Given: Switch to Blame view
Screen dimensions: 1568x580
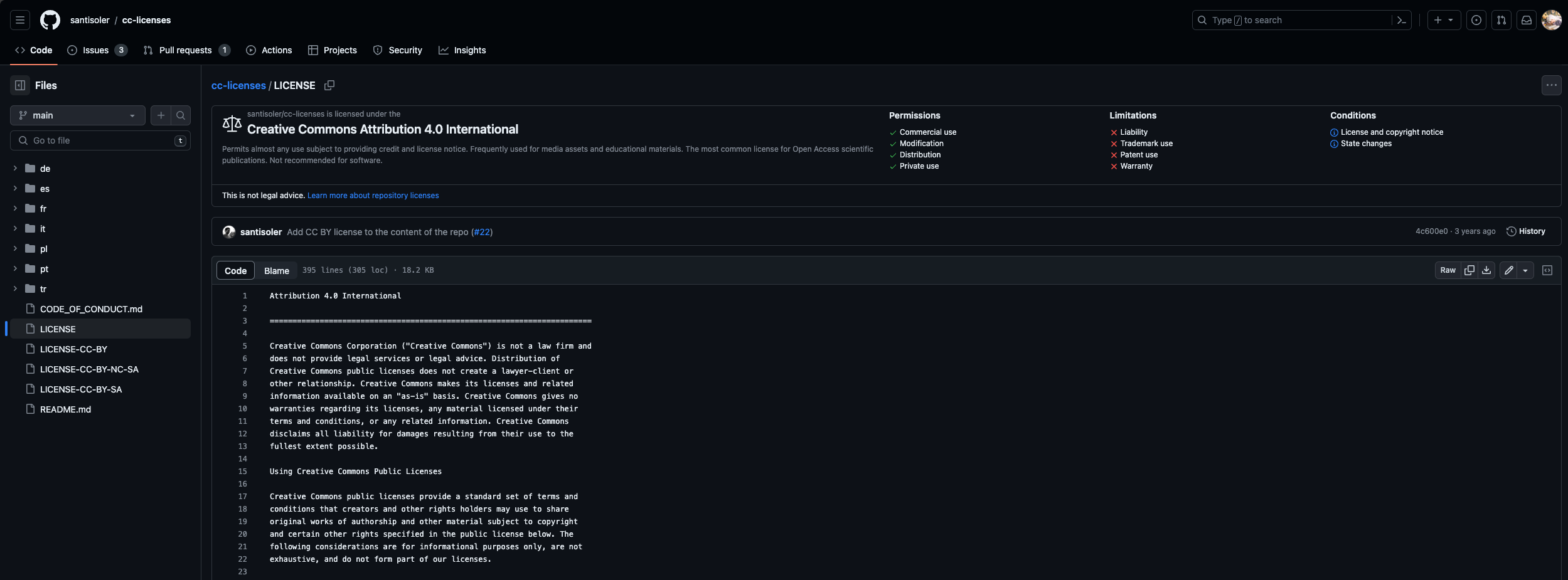Looking at the screenshot, I should point(276,270).
